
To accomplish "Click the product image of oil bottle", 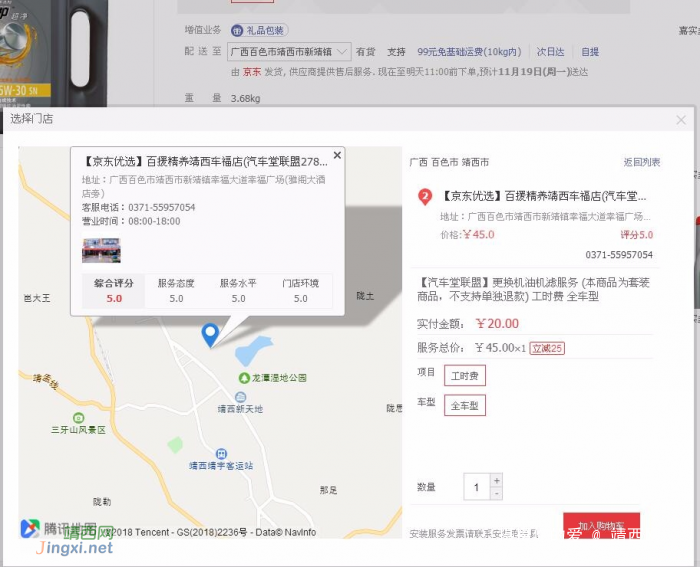I will coord(54,53).
